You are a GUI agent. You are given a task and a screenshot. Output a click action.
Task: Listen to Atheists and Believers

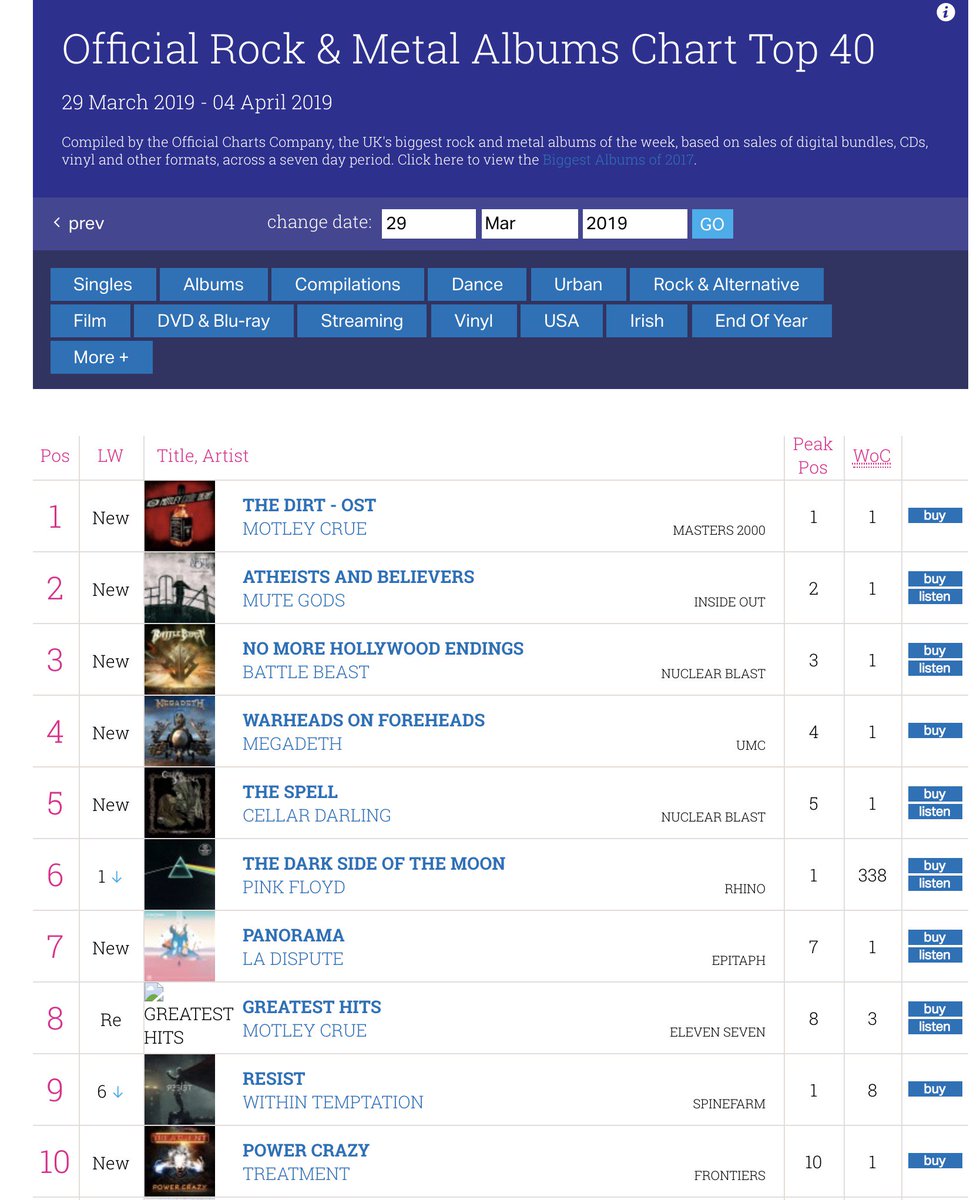pos(935,597)
